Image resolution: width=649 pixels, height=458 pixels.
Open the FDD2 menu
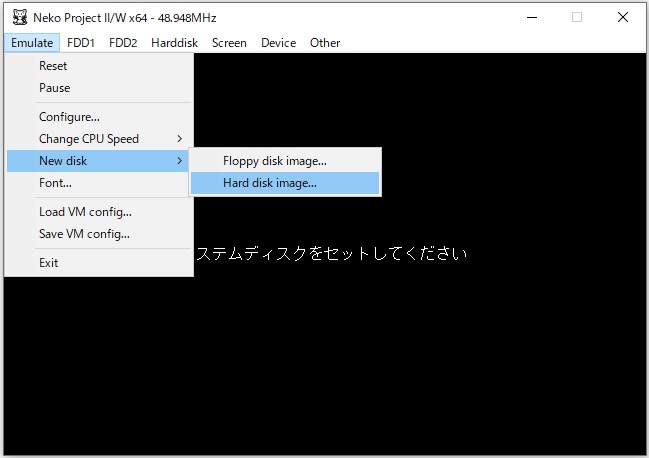click(123, 43)
